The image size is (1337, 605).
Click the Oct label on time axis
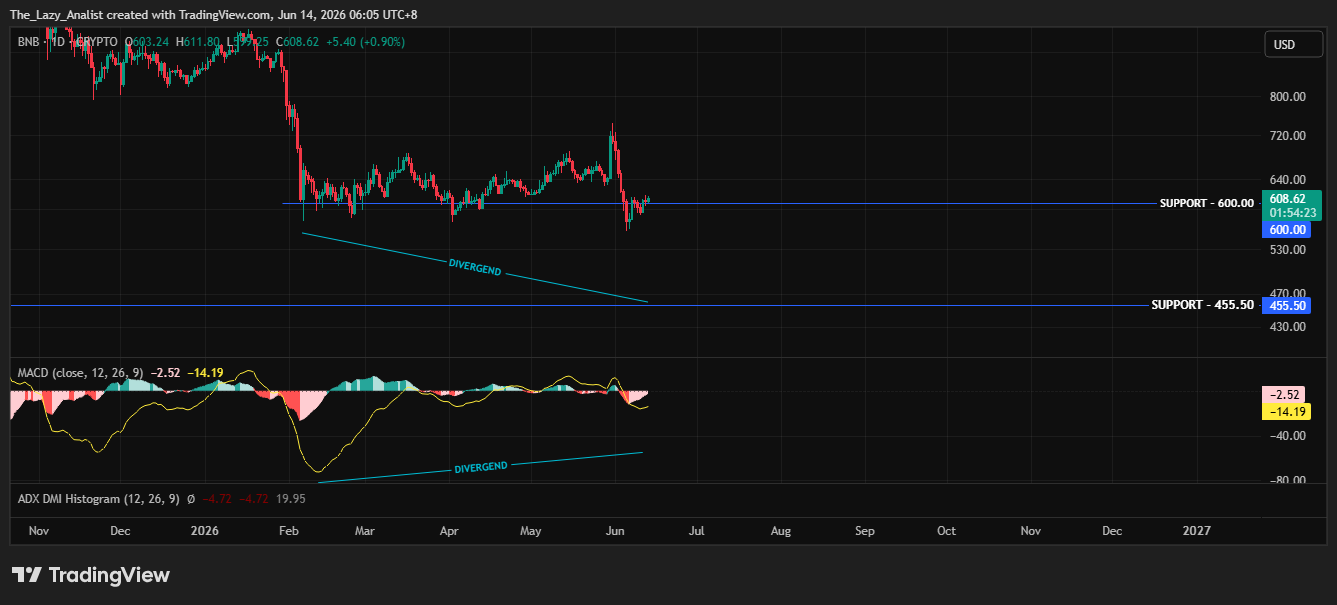946,531
